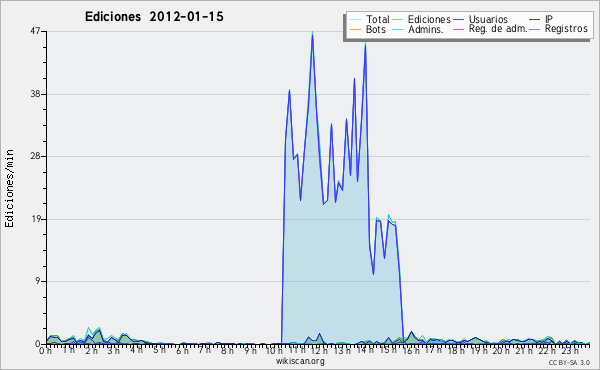Click the '4 h' x-axis label
This screenshot has width=600, height=370.
click(136, 350)
